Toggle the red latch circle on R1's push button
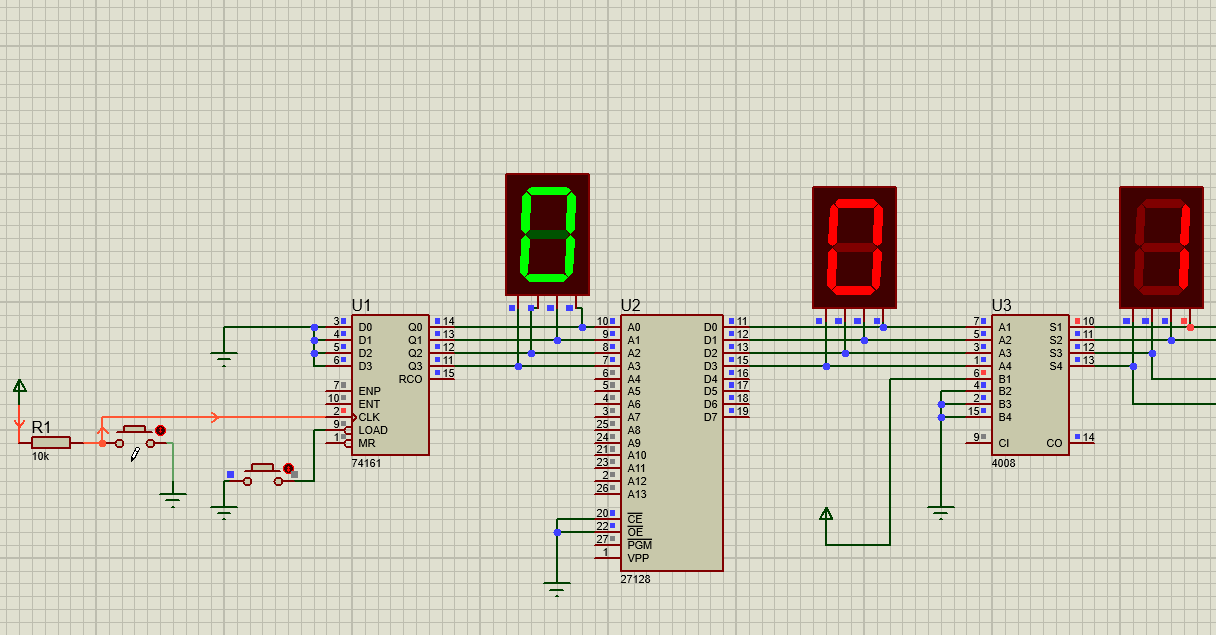The width and height of the screenshot is (1216, 635). point(160,430)
